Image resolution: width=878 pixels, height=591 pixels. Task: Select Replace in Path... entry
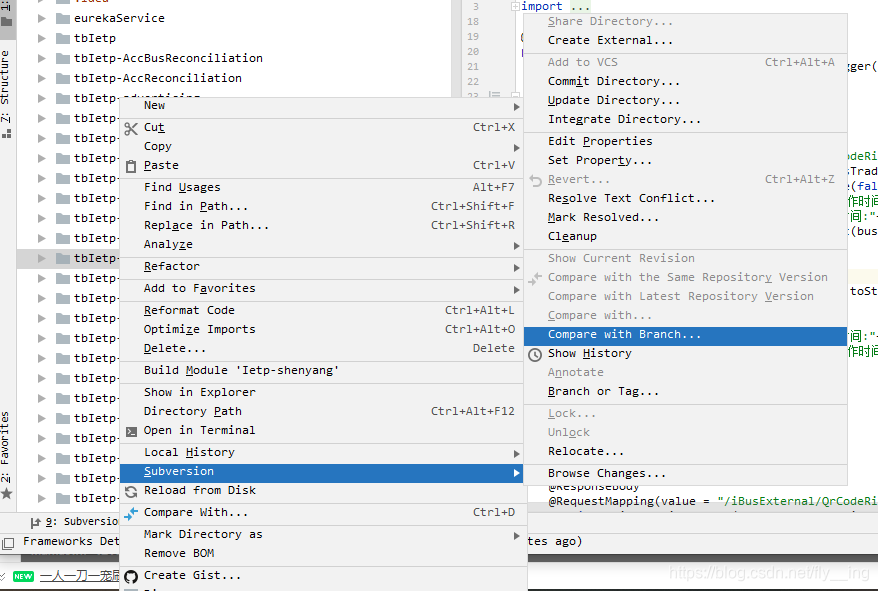click(x=321, y=226)
